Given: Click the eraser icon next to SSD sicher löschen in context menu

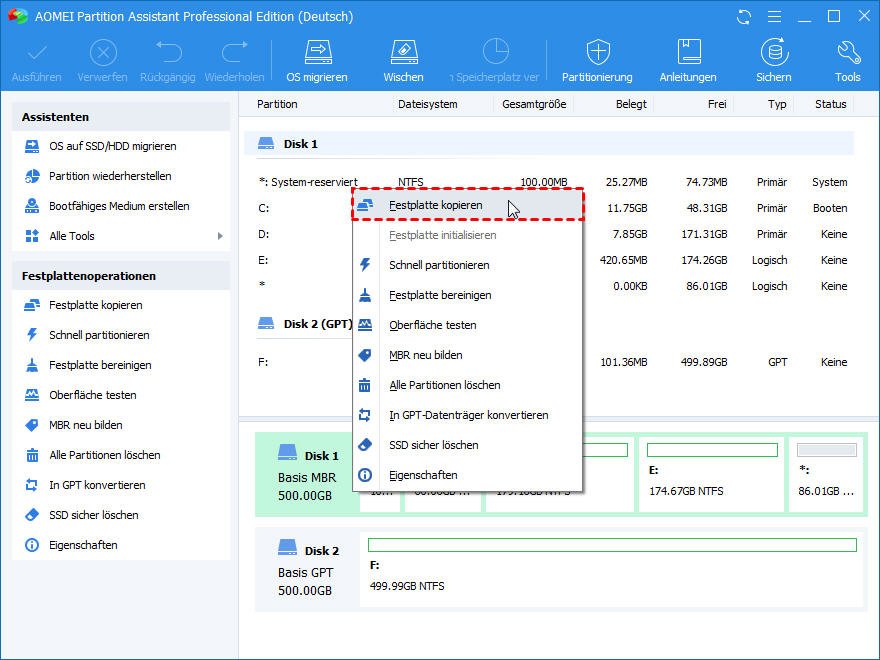Looking at the screenshot, I should (x=365, y=445).
